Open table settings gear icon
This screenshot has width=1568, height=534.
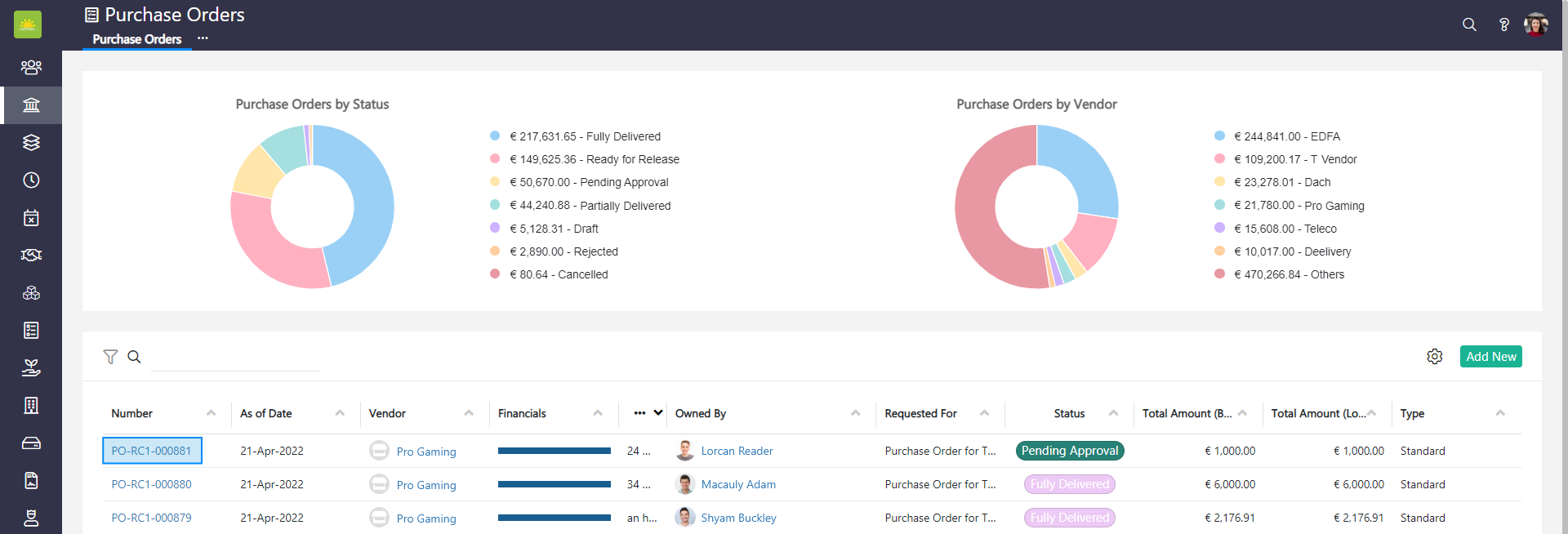tap(1434, 357)
